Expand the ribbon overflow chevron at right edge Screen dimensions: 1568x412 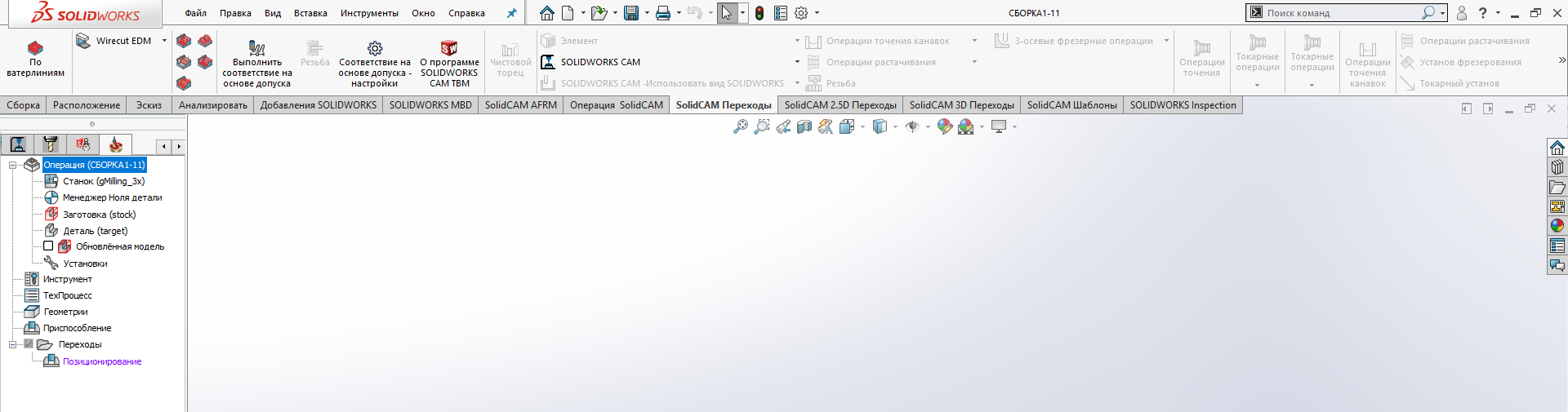tap(1562, 60)
